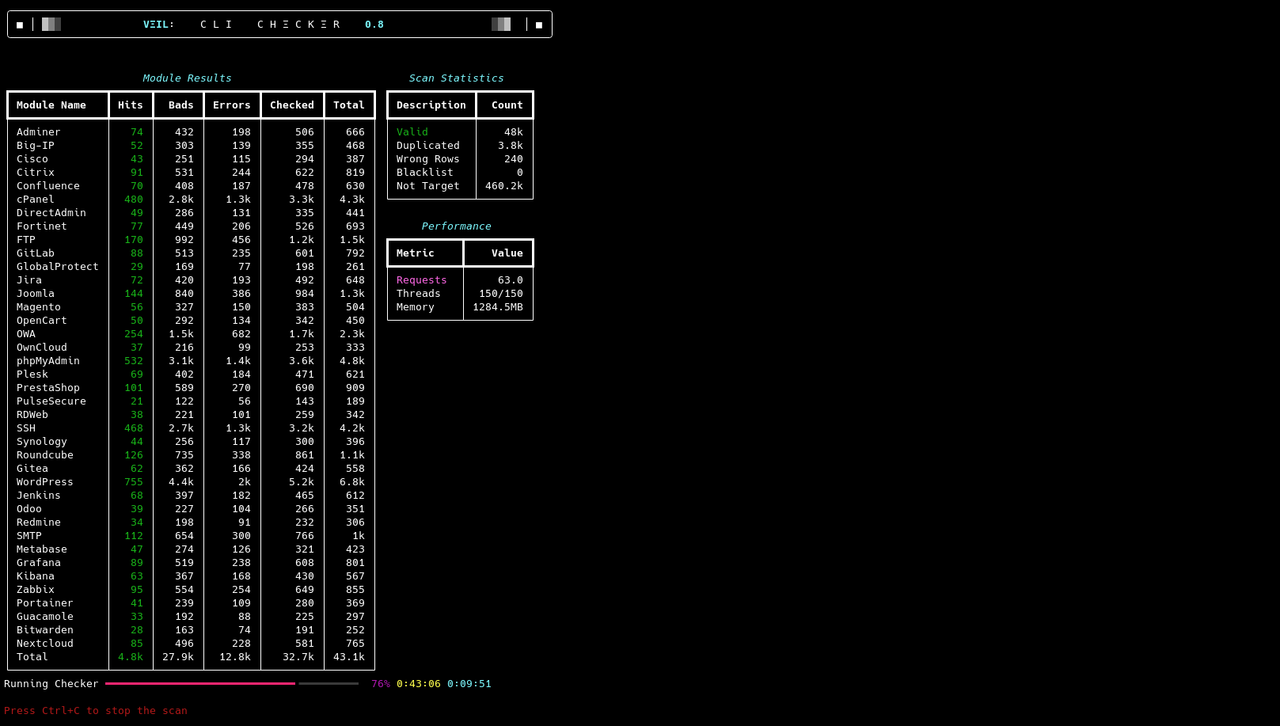Click the Plesk module name
The image size is (1280, 726).
coord(32,375)
